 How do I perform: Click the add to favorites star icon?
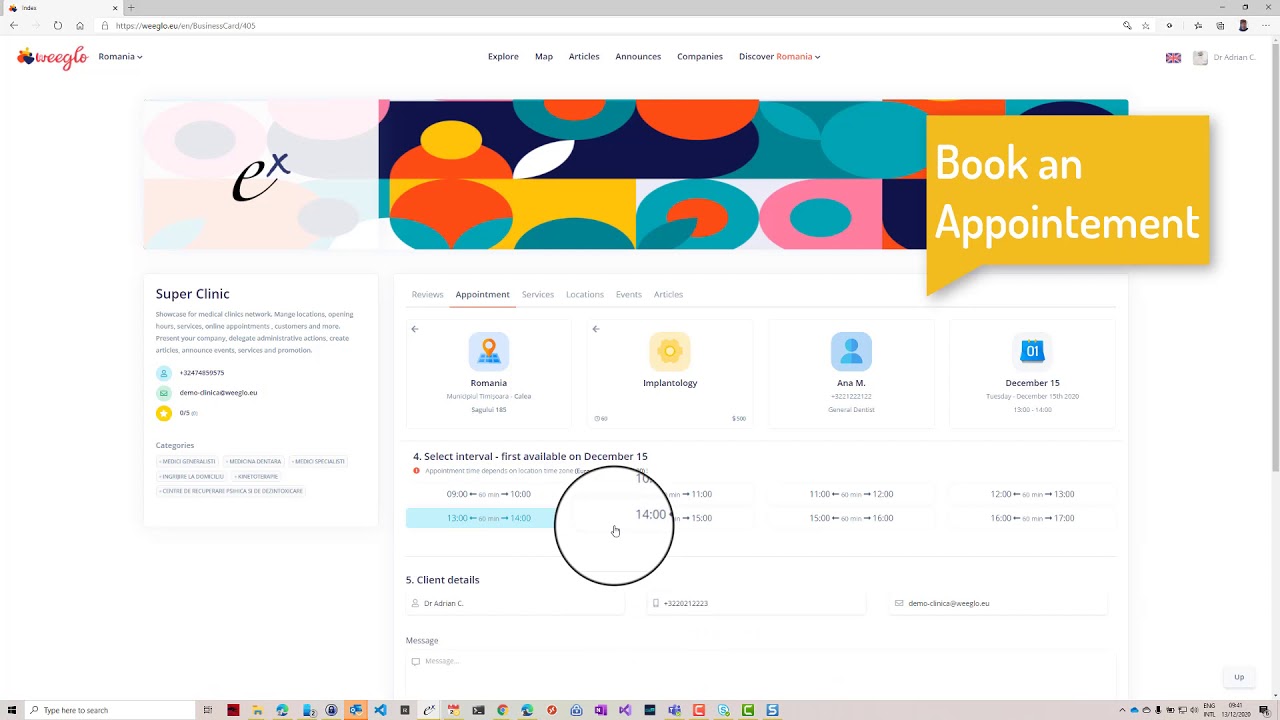coord(1146,26)
